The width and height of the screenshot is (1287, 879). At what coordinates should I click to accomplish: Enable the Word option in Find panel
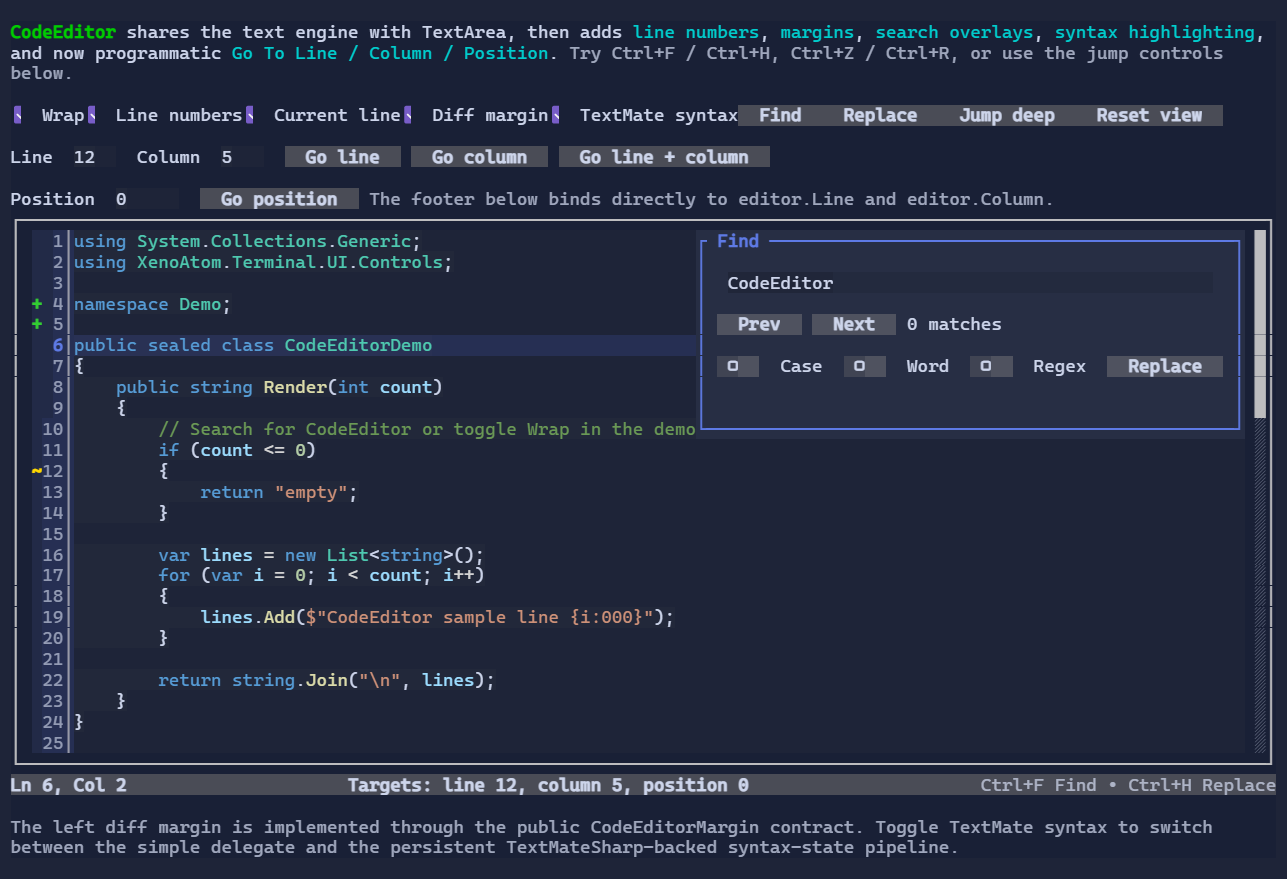tap(864, 367)
